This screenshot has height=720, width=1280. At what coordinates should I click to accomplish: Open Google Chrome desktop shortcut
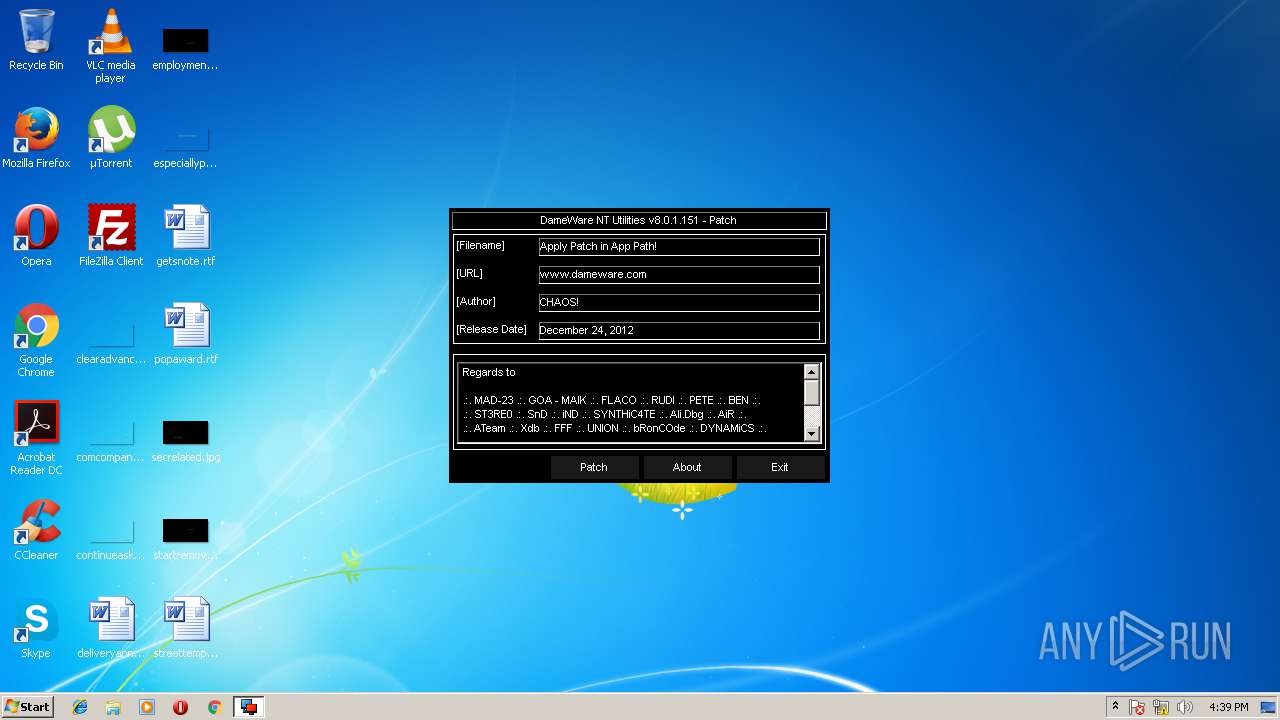tap(36, 340)
